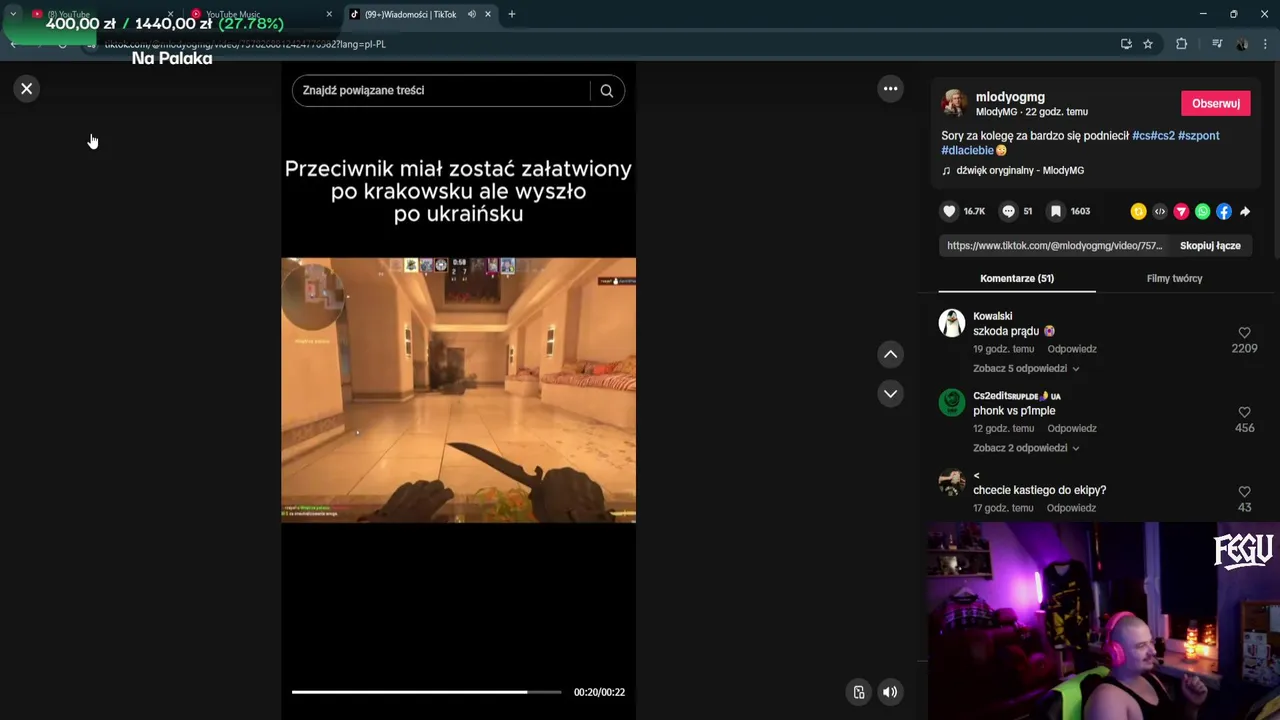Open a new browser tab with plus
The height and width of the screenshot is (720, 1280).
[x=512, y=15]
